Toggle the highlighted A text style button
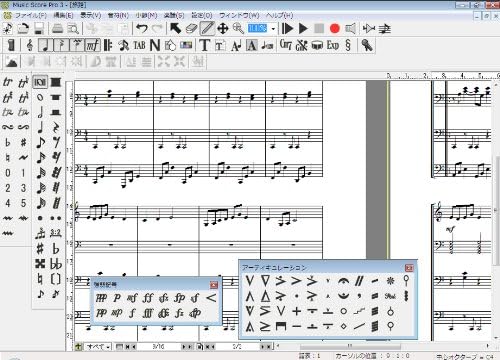The width and height of the screenshot is (500, 360). pos(252,45)
